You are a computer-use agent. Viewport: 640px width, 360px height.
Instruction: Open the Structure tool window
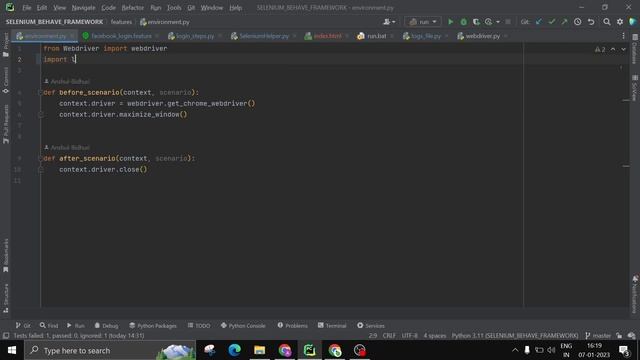pyautogui.click(x=6, y=298)
